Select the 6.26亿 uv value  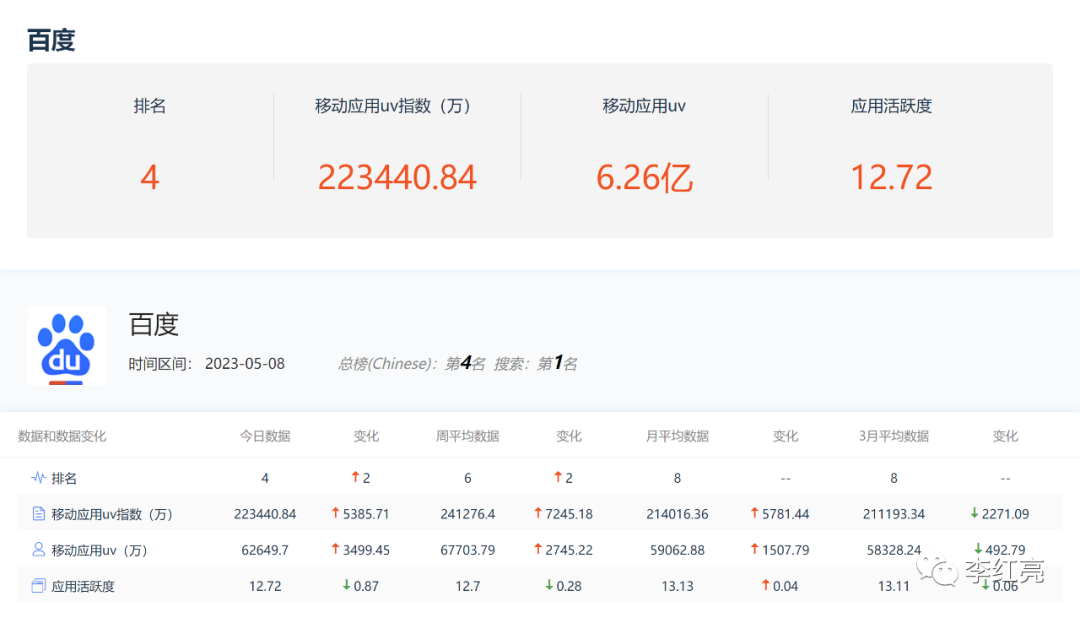(x=644, y=178)
